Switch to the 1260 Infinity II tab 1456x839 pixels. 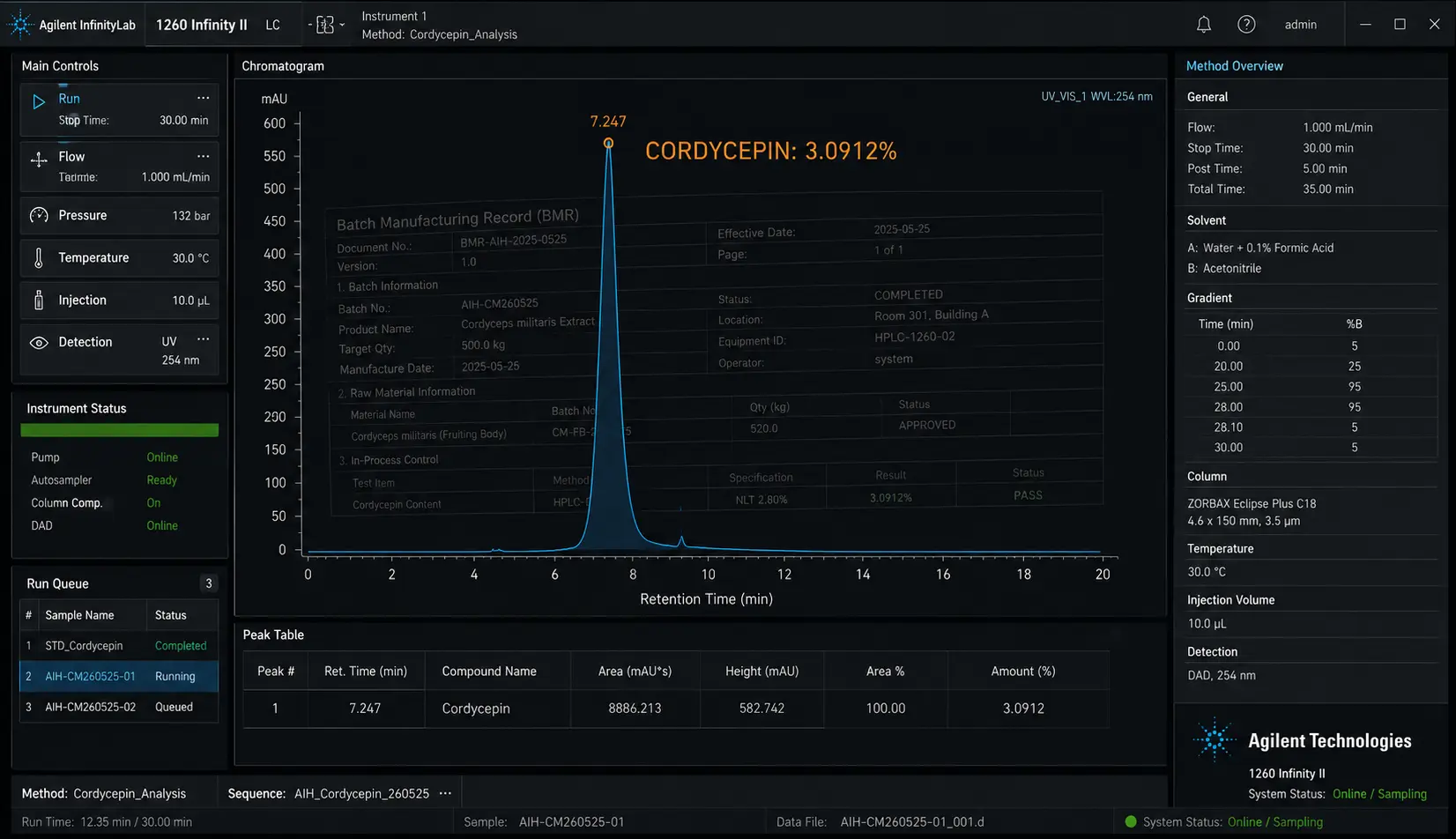pos(202,25)
